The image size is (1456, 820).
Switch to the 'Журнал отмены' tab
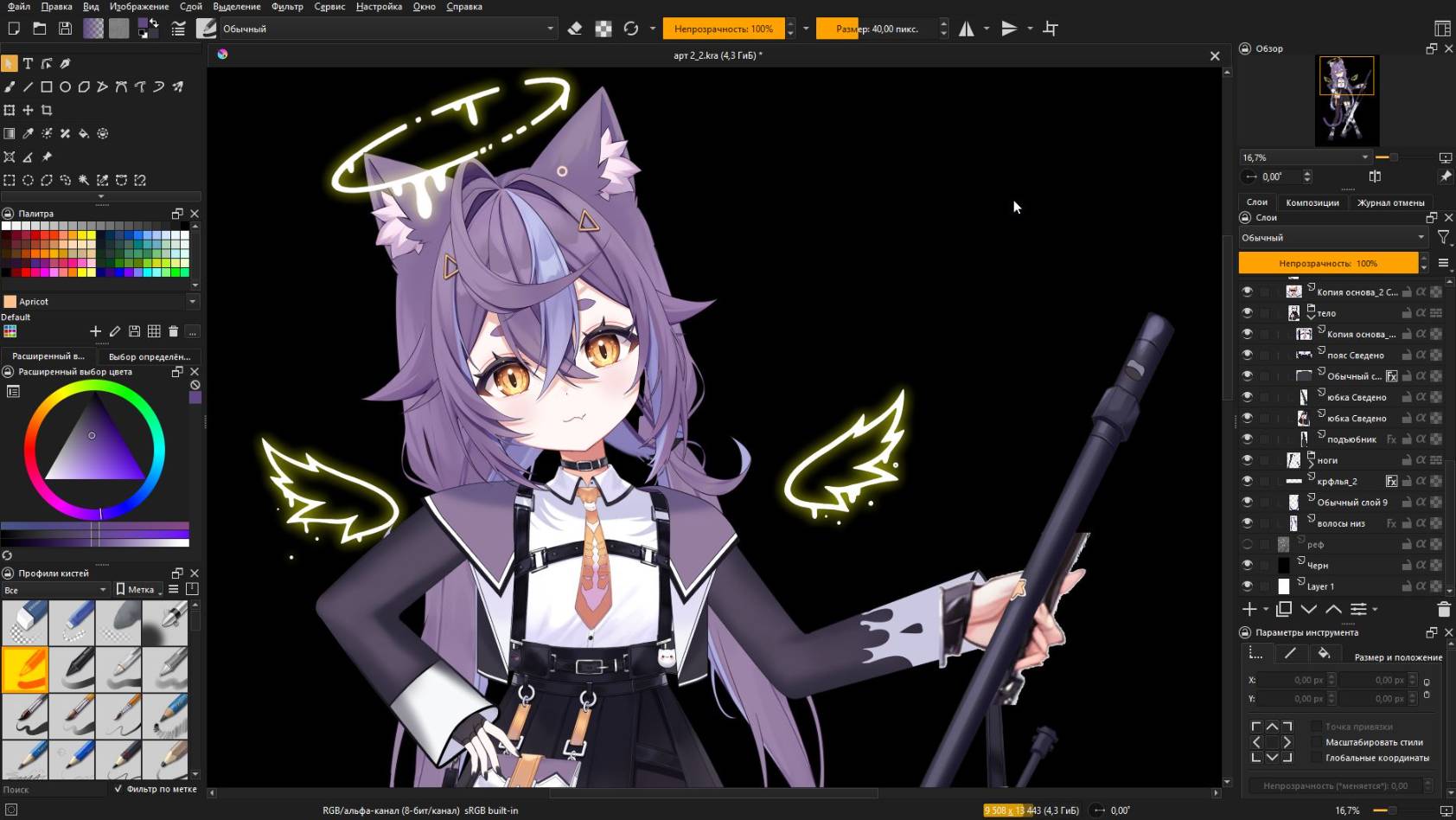1390,202
